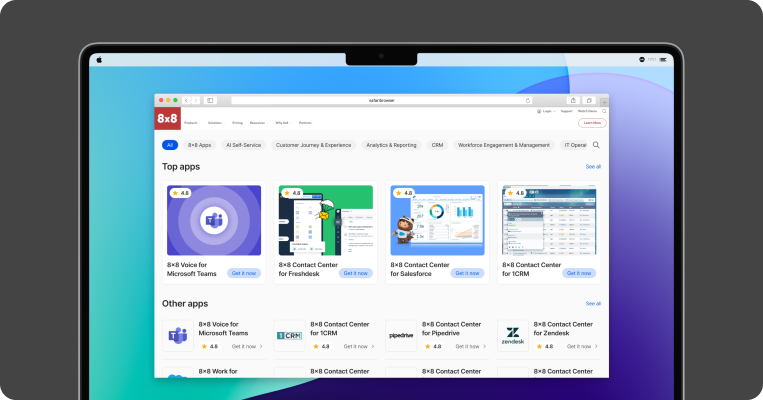Click the address bar field

(382, 100)
